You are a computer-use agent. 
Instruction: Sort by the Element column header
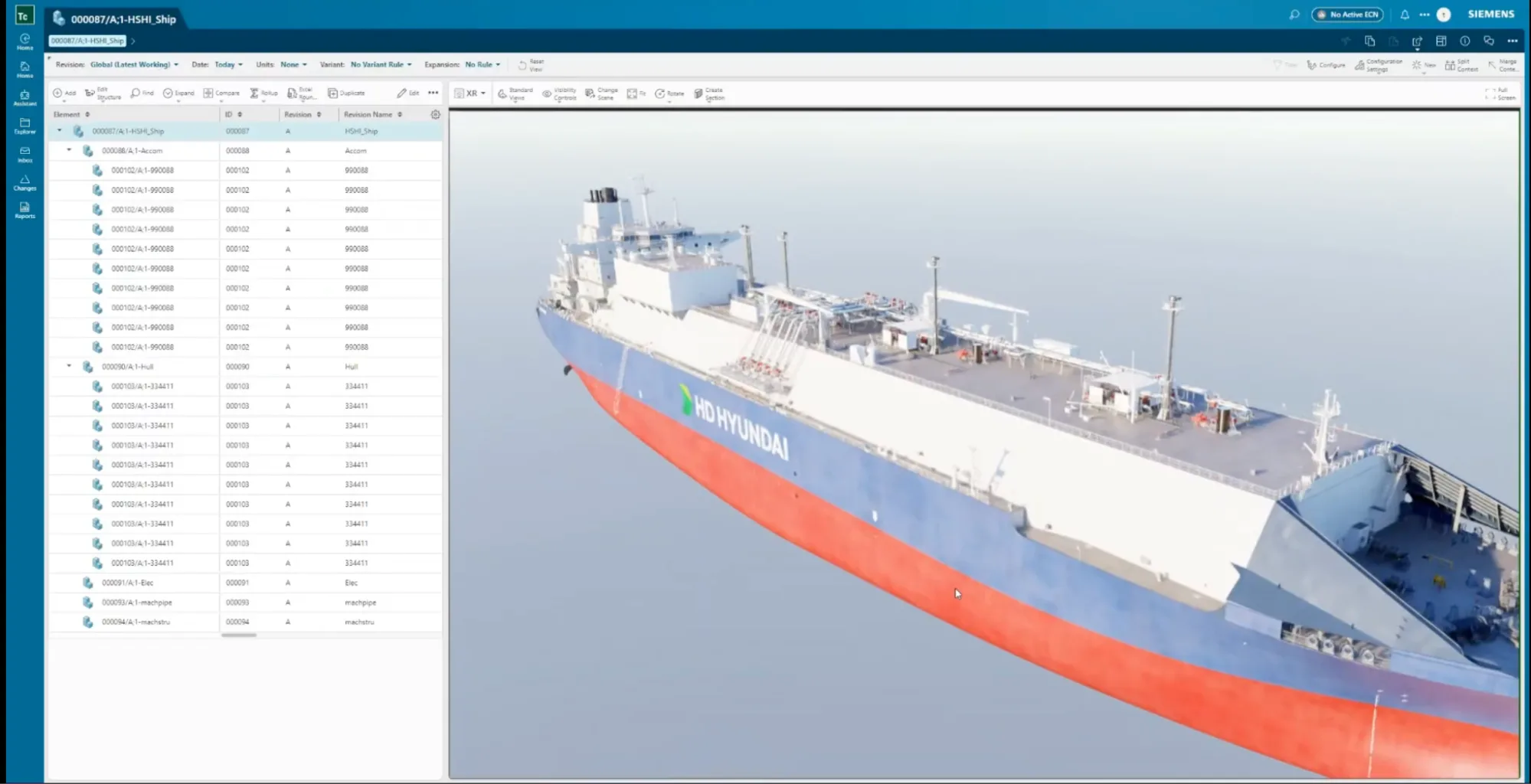click(x=71, y=114)
